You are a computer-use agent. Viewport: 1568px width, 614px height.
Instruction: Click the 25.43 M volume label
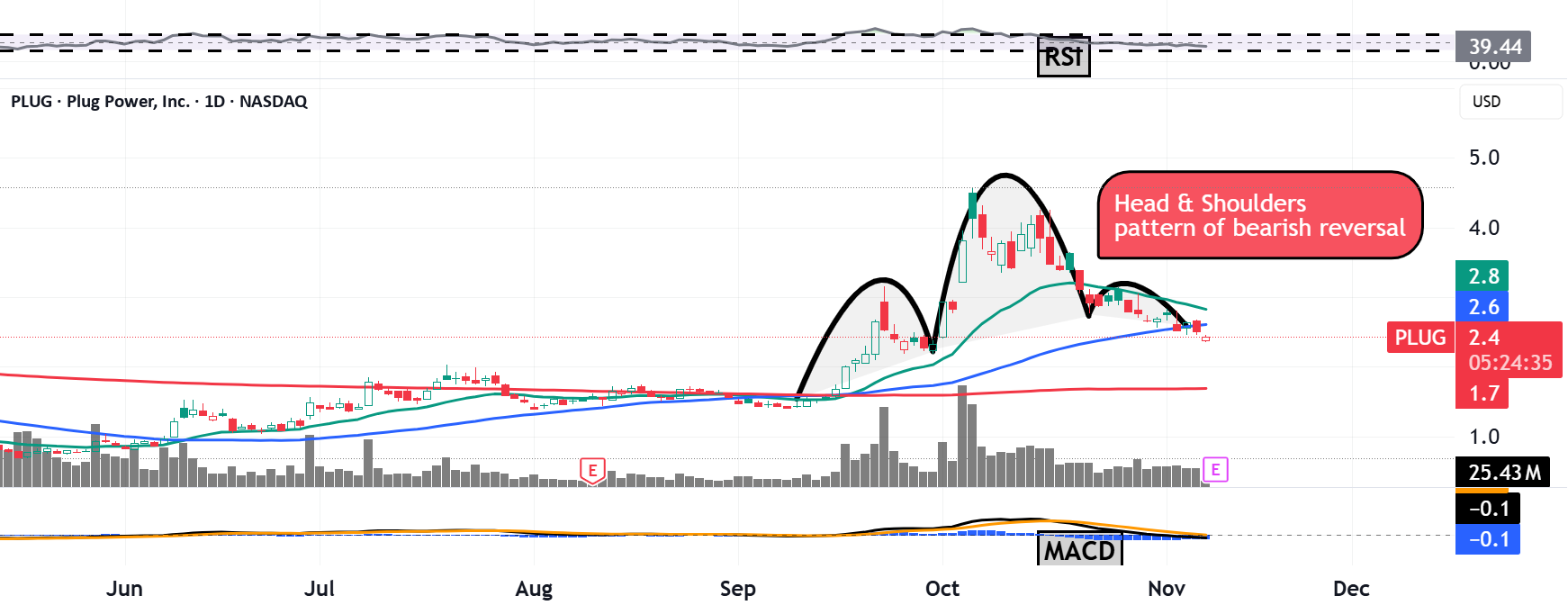1502,472
